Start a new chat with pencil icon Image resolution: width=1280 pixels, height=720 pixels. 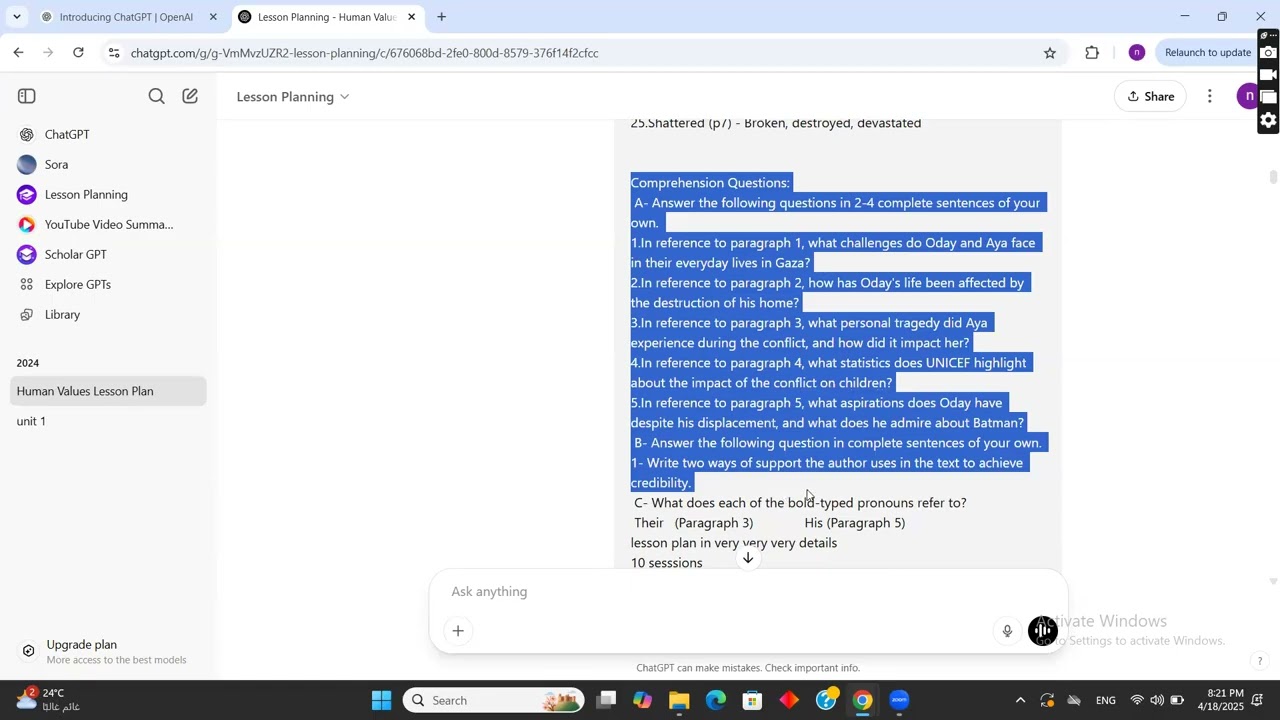[x=190, y=96]
